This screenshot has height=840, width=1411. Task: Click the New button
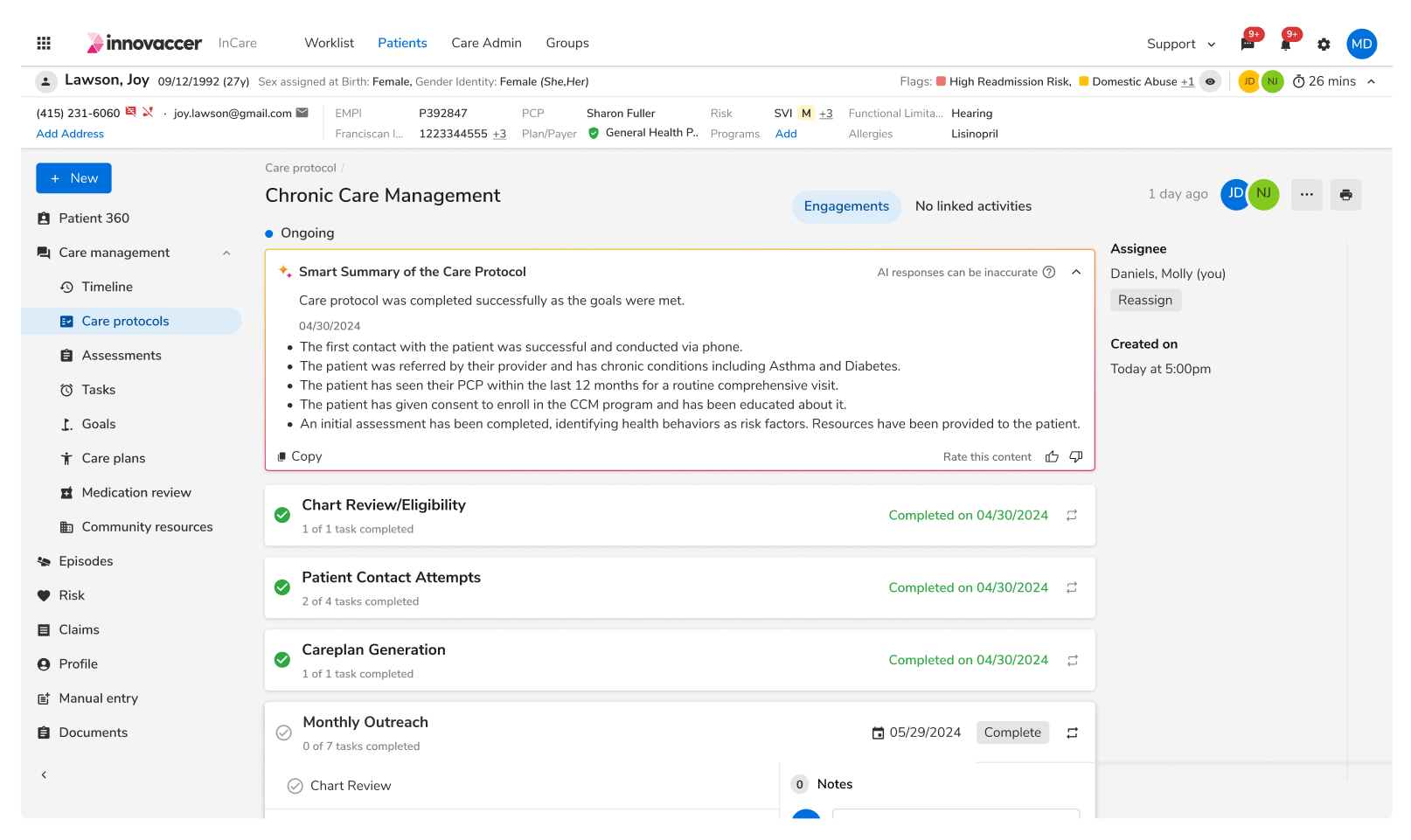pos(73,178)
